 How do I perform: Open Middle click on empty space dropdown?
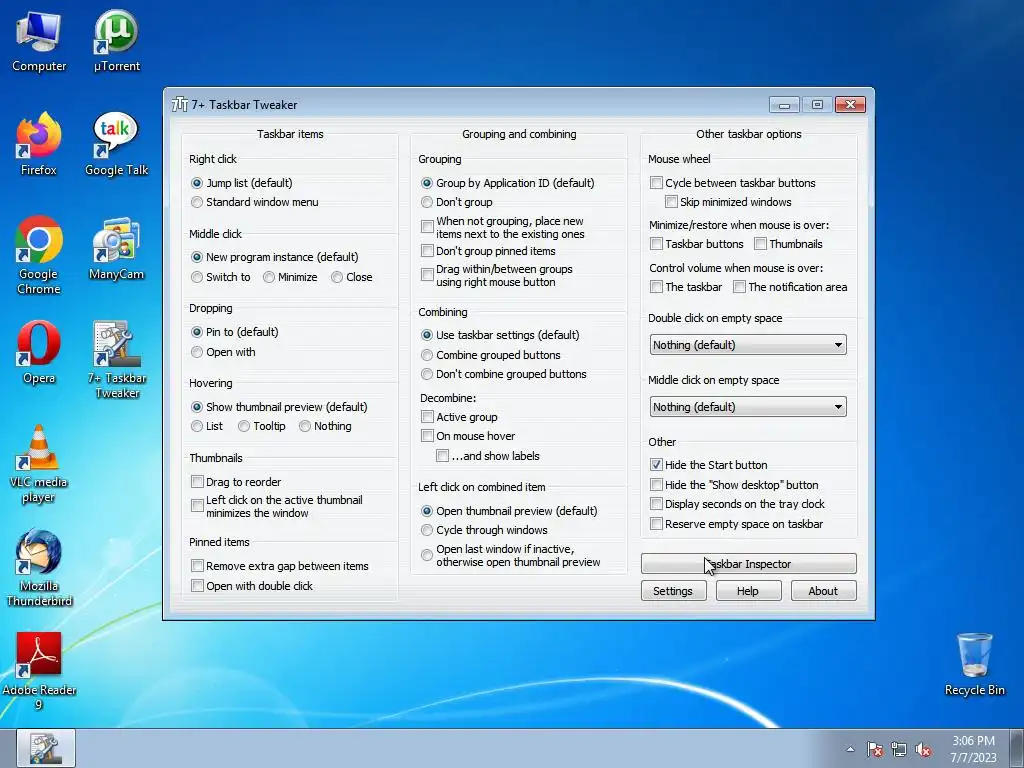748,407
